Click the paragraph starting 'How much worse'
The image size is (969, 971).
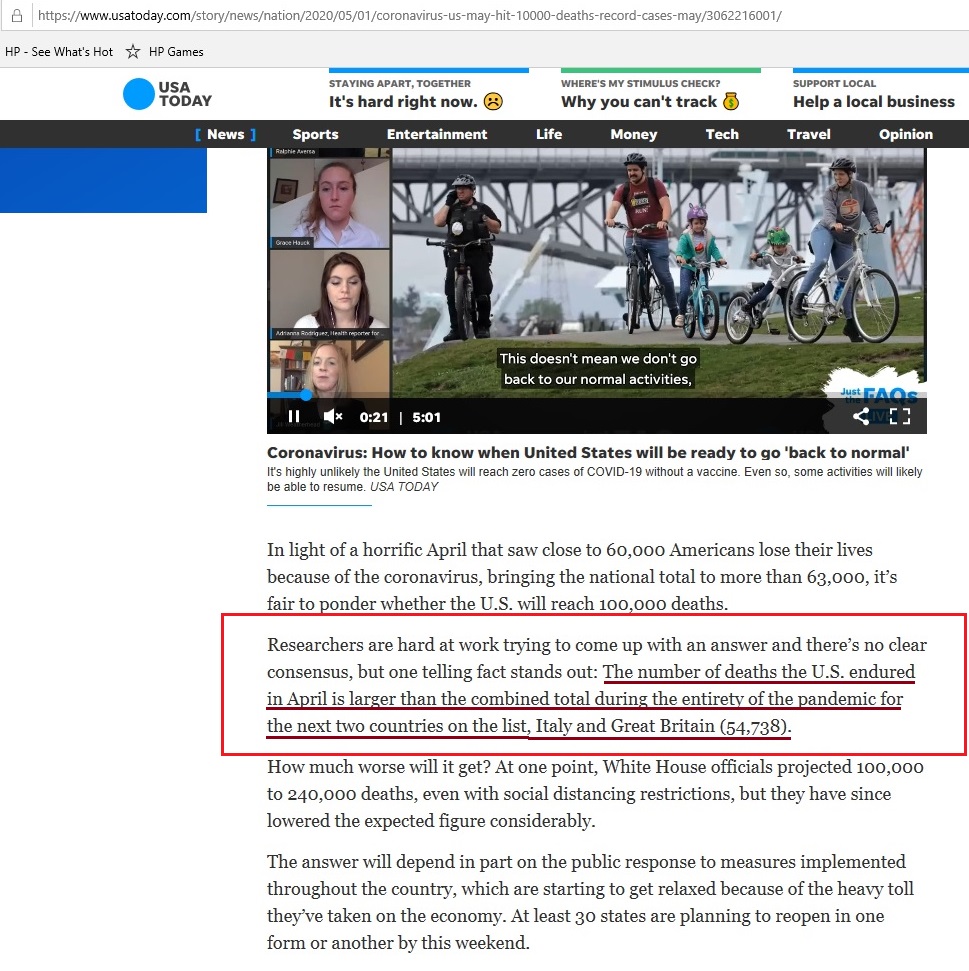(x=595, y=793)
